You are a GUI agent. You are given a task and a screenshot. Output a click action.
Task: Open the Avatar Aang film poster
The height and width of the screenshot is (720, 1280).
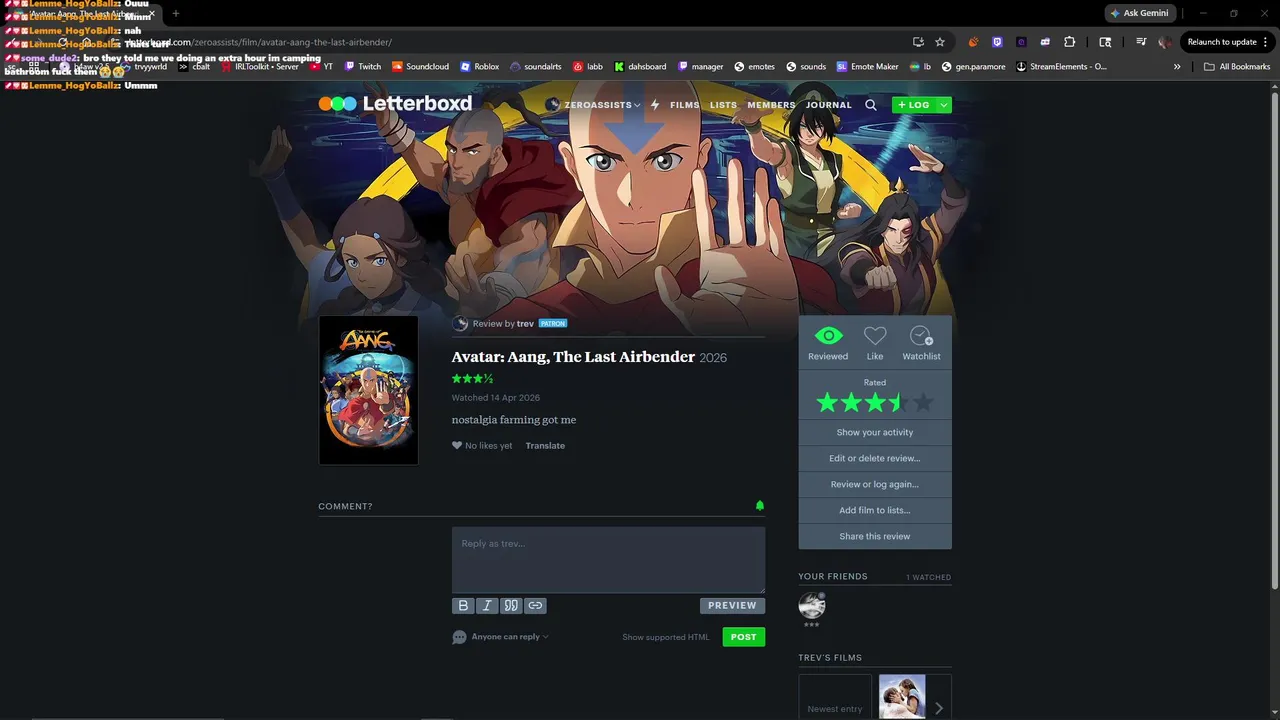368,390
